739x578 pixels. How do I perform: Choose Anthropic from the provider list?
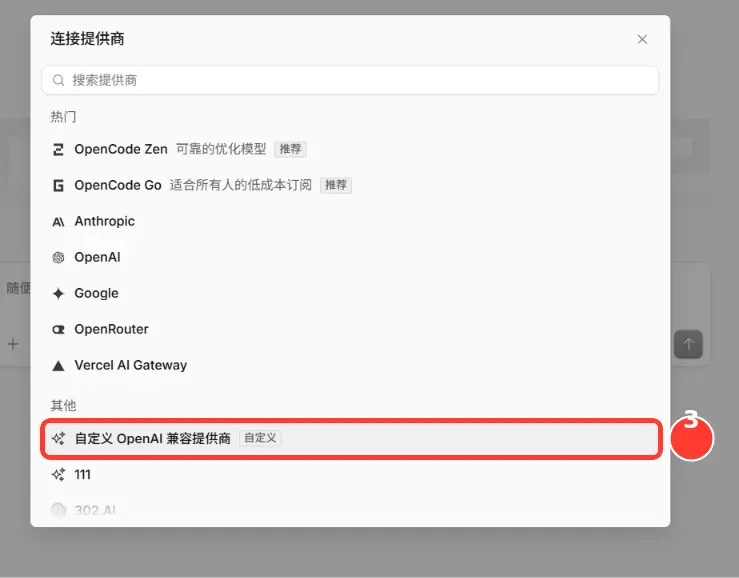[x=350, y=221]
